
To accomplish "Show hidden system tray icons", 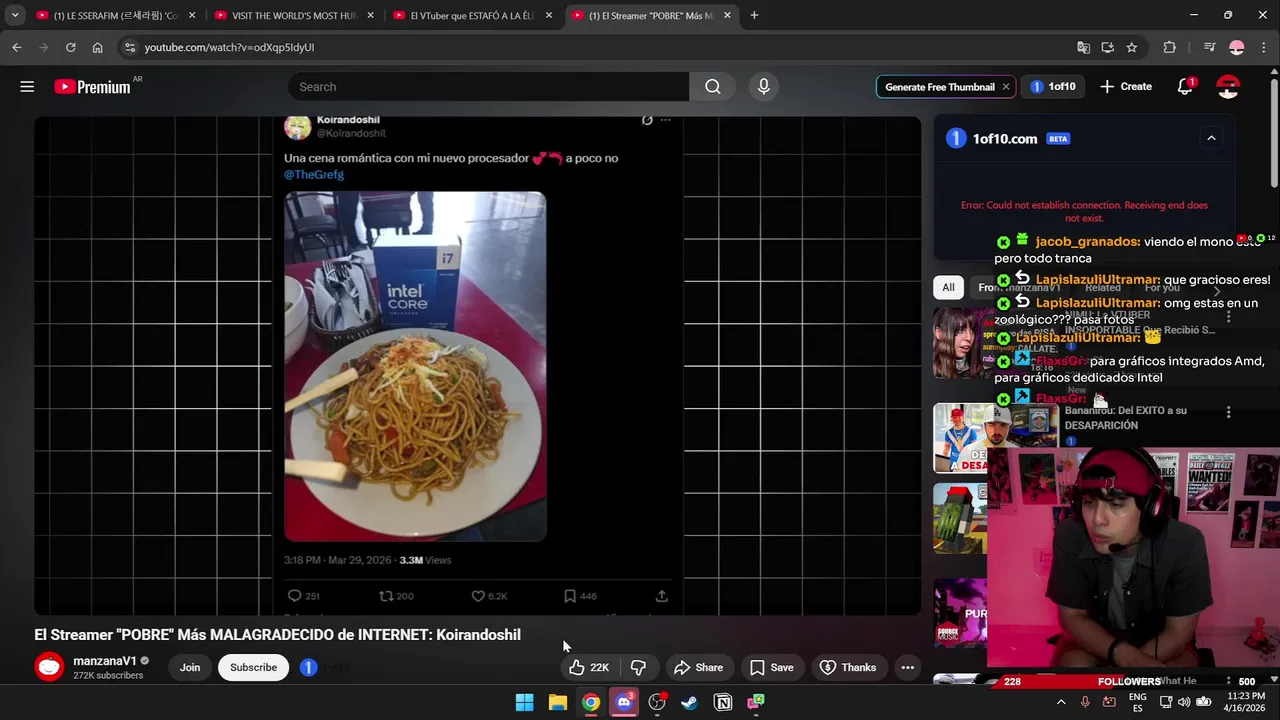I will (1061, 702).
